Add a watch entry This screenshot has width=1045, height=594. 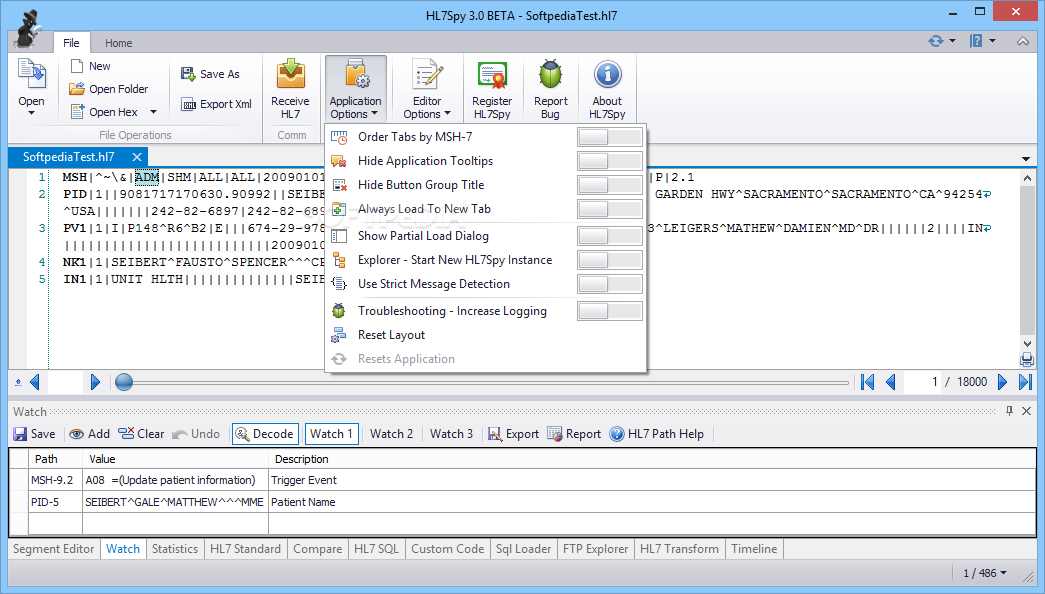[x=89, y=434]
